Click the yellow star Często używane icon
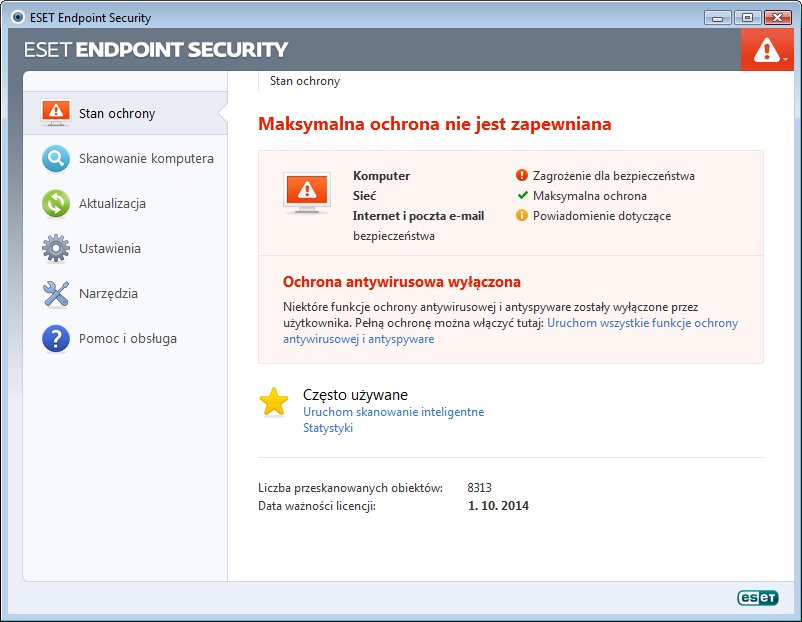 (x=274, y=402)
